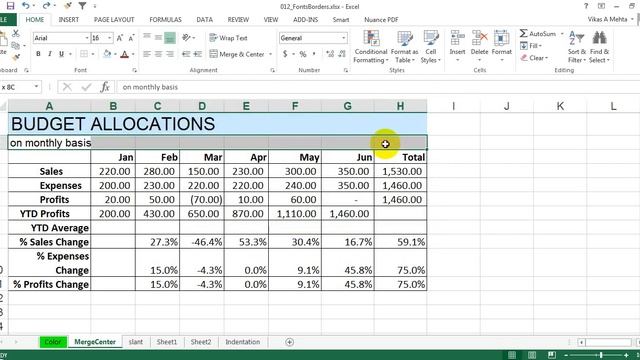The image size is (640, 360).
Task: Open the Find & Select menu
Action: click(x=599, y=47)
